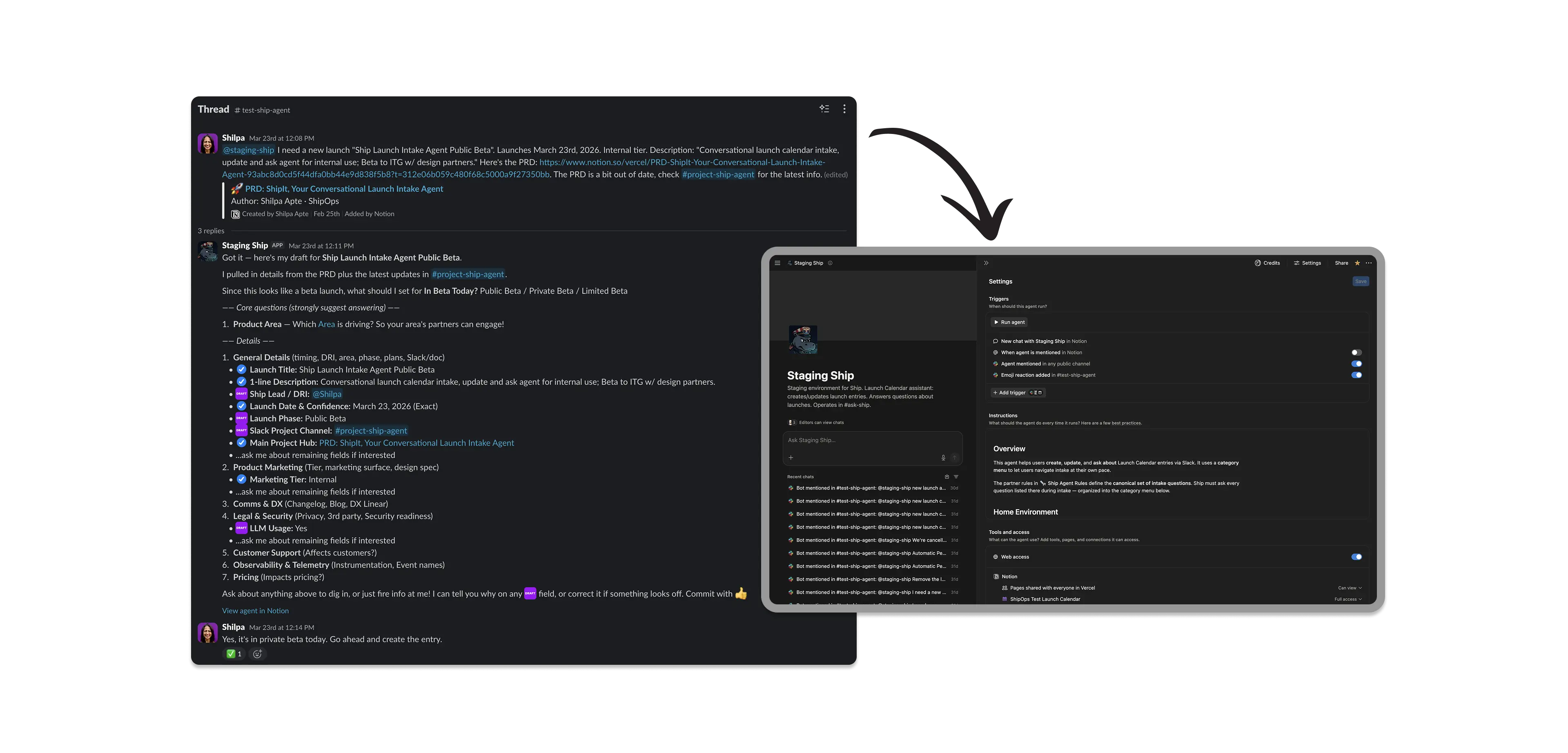Image resolution: width=1568 pixels, height=753 pixels.
Task: Open thread summarize AI icon in Slack header
Action: [x=824, y=109]
